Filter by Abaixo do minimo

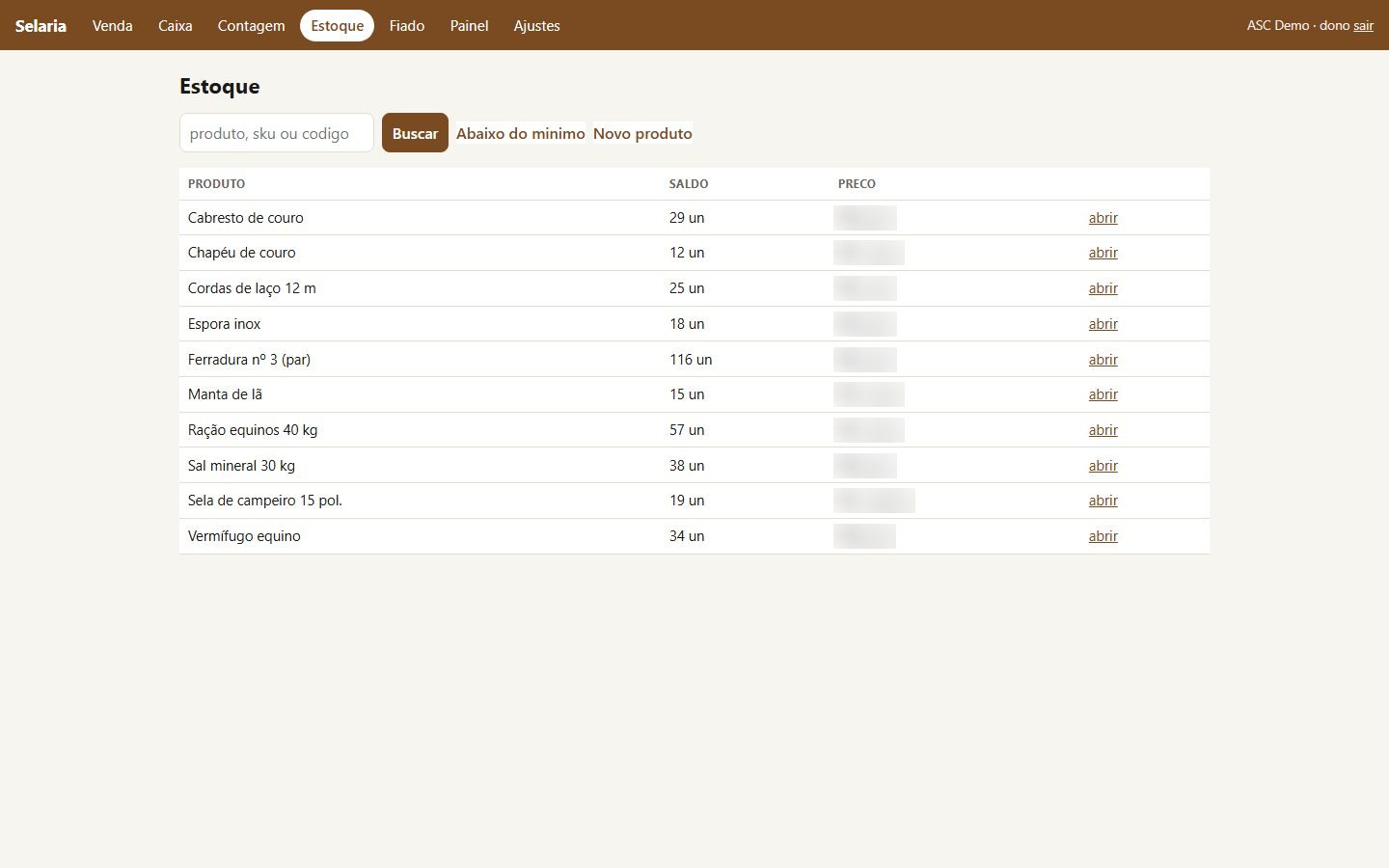coord(521,133)
